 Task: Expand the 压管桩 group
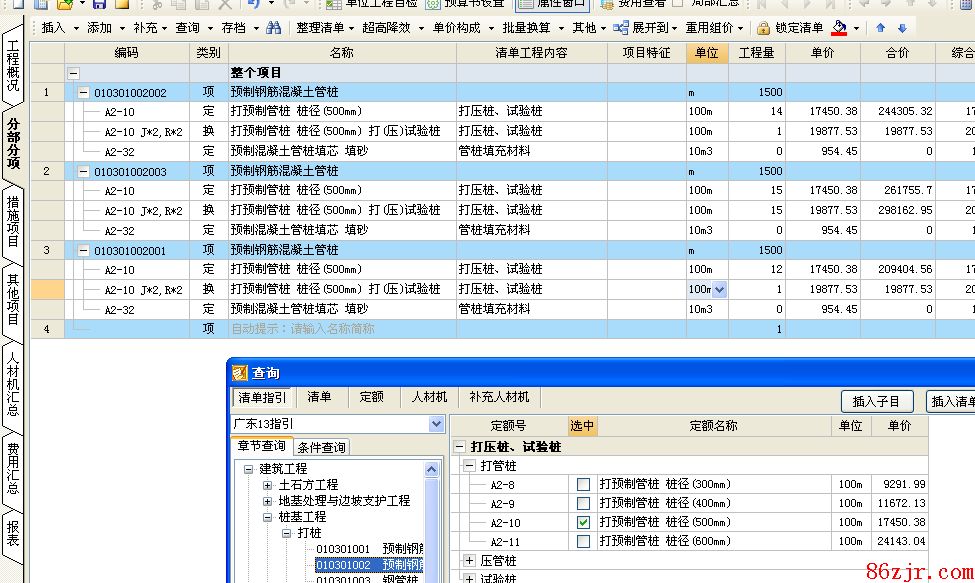470,561
